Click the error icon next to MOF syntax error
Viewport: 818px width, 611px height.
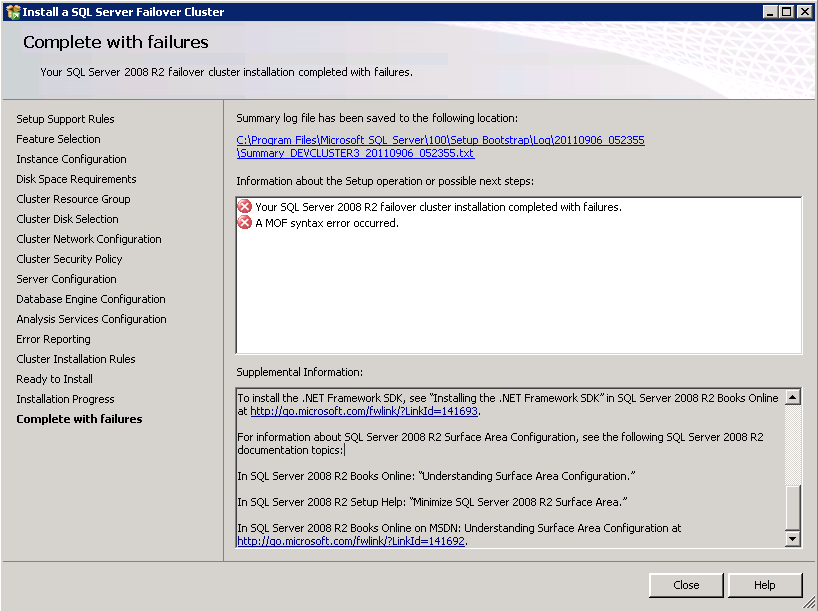(245, 223)
